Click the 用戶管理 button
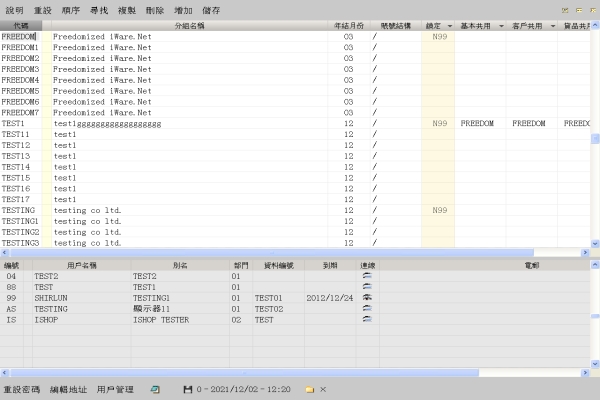 tap(115, 388)
